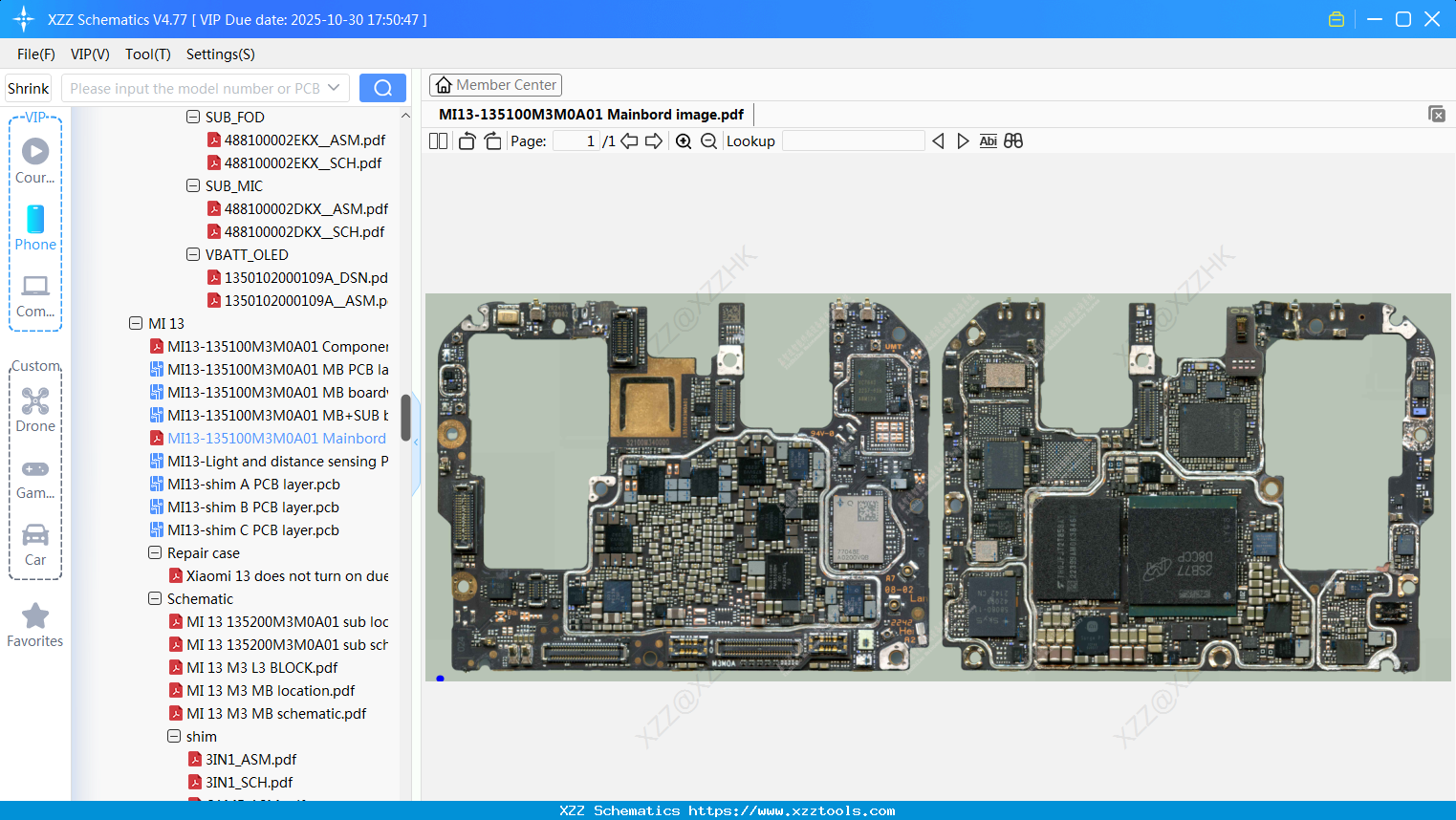
Task: Open the Tool(T) menu
Action: [x=147, y=54]
